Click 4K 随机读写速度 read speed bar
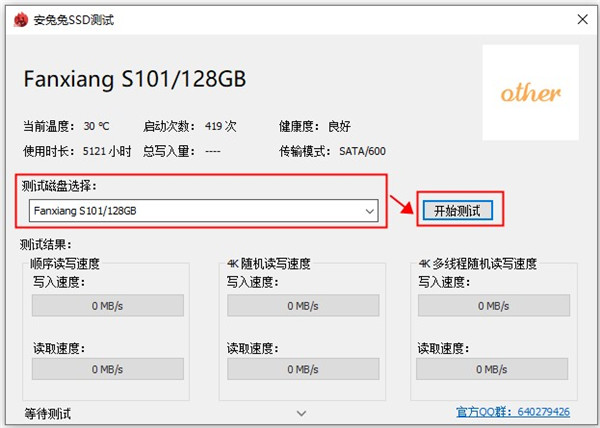 coord(303,369)
